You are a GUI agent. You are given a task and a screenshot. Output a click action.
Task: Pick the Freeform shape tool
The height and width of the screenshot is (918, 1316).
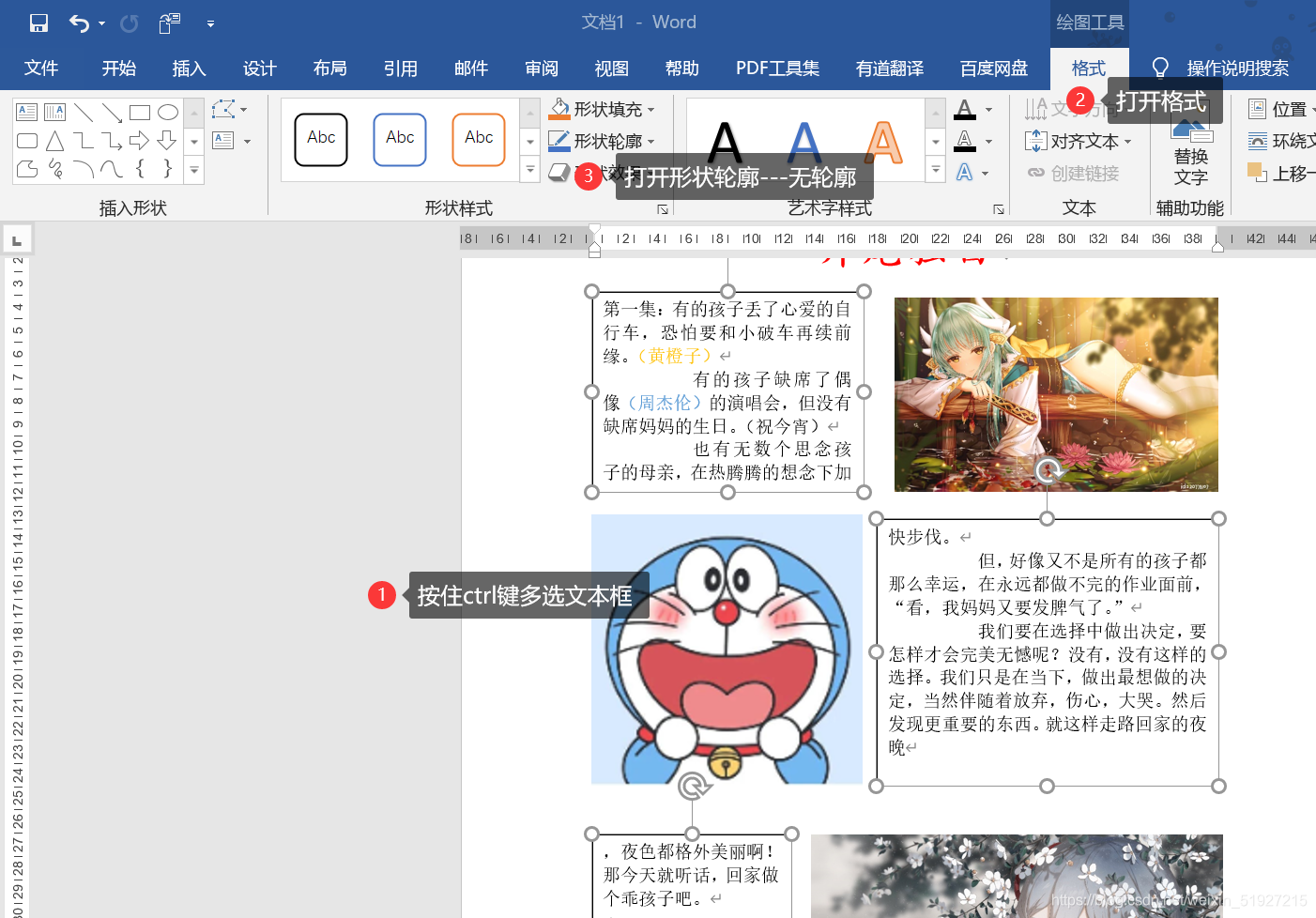tap(27, 169)
